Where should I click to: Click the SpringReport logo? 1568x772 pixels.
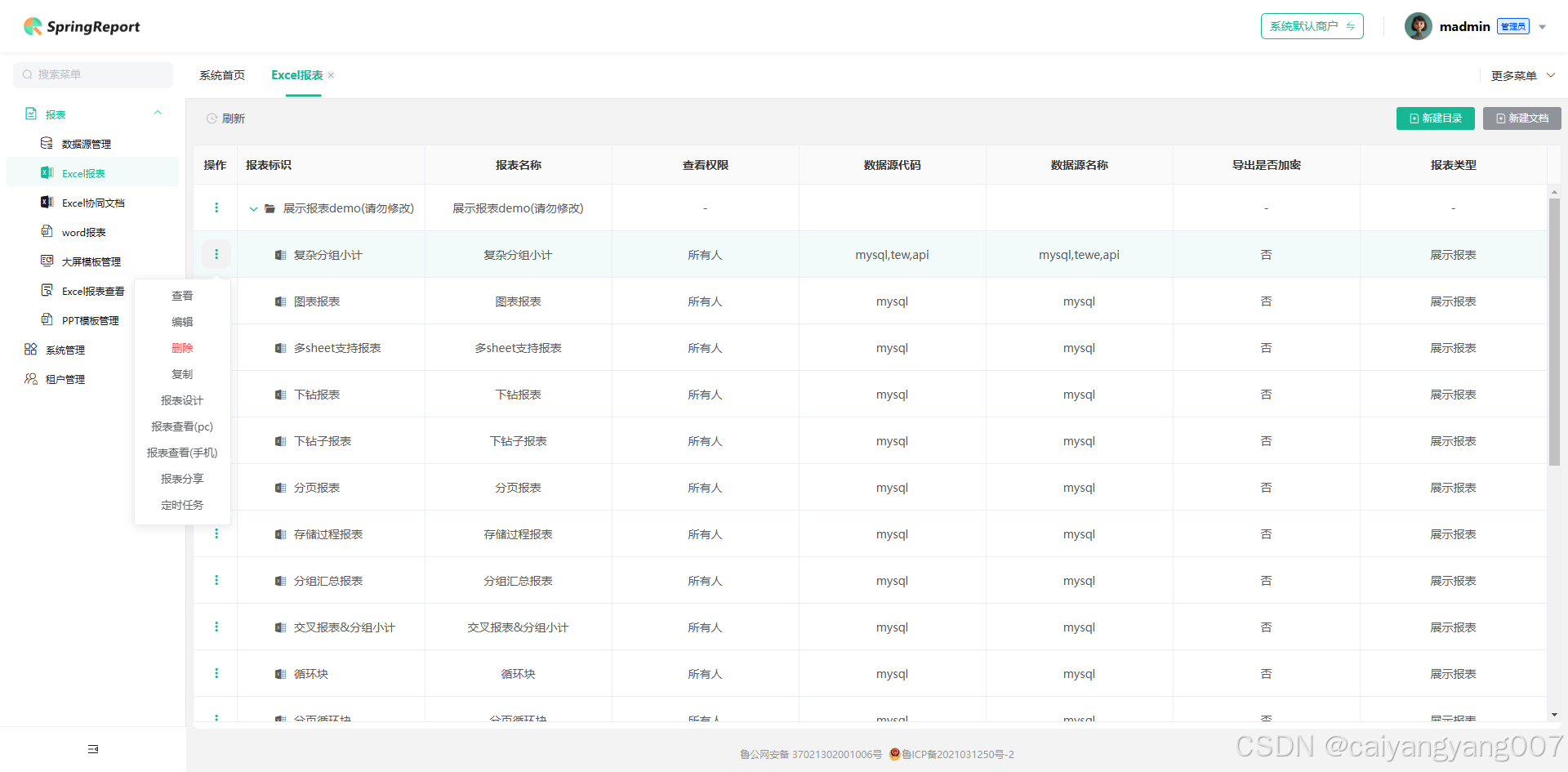81,26
